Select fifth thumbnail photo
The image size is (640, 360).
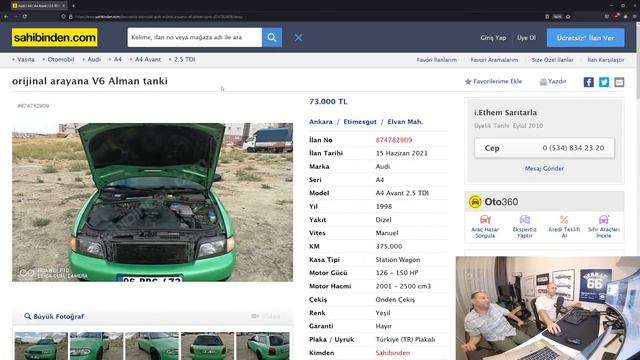tap(263, 346)
